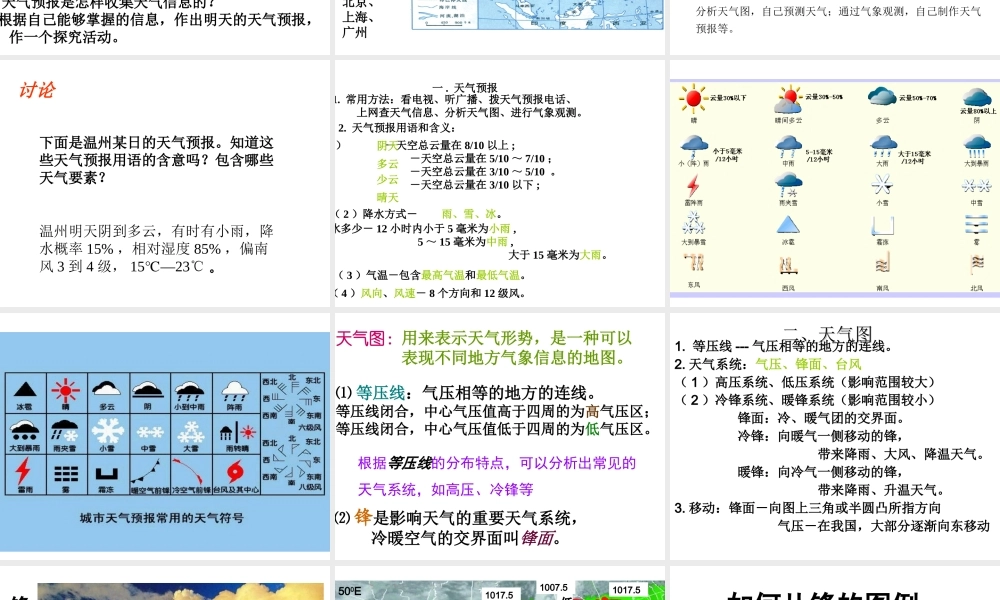Click caption 城市天气预报常用的天气符号
1000x600 pixels.
(x=161, y=518)
